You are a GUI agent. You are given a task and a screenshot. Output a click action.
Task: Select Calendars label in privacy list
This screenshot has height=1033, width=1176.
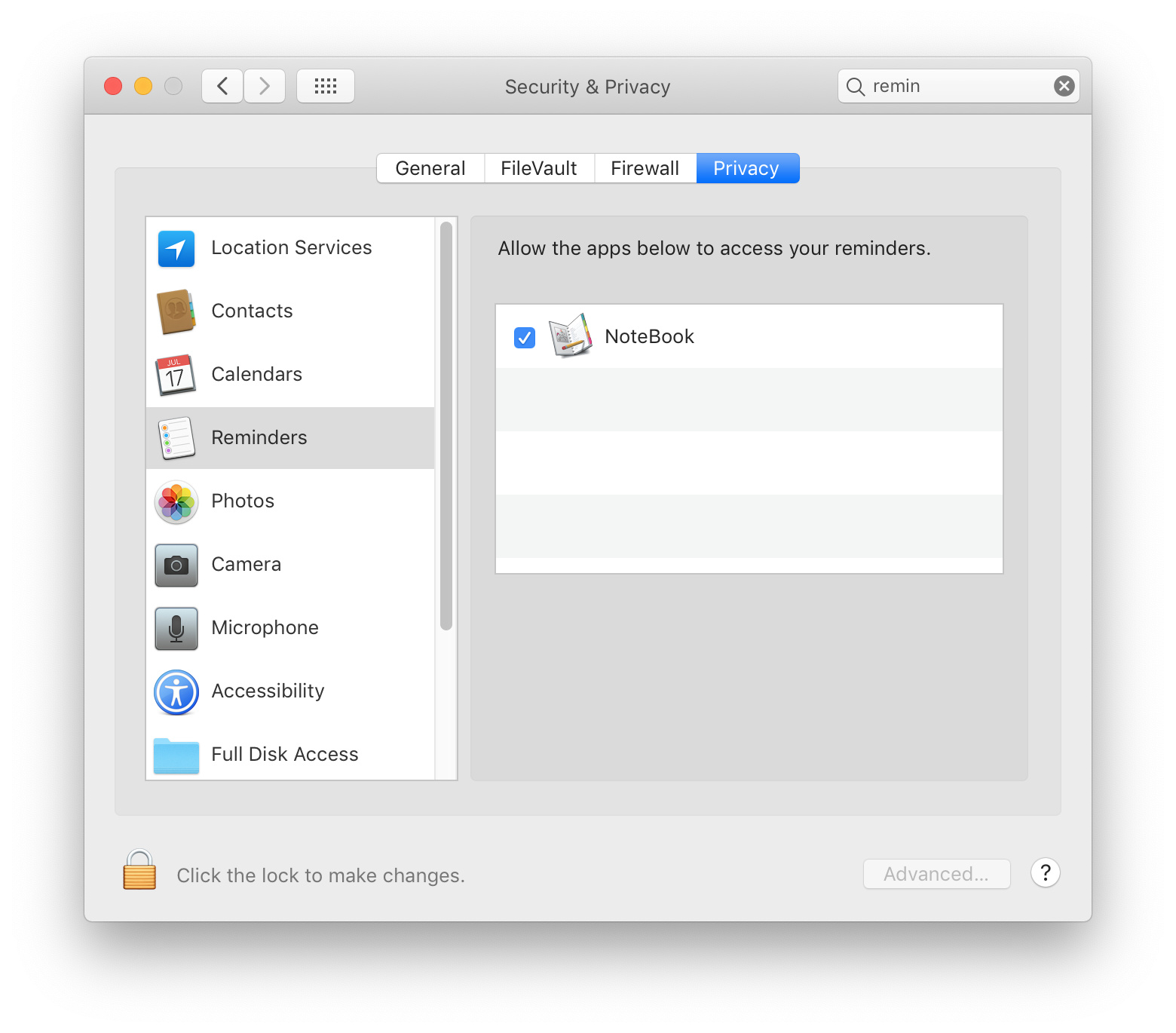(257, 375)
